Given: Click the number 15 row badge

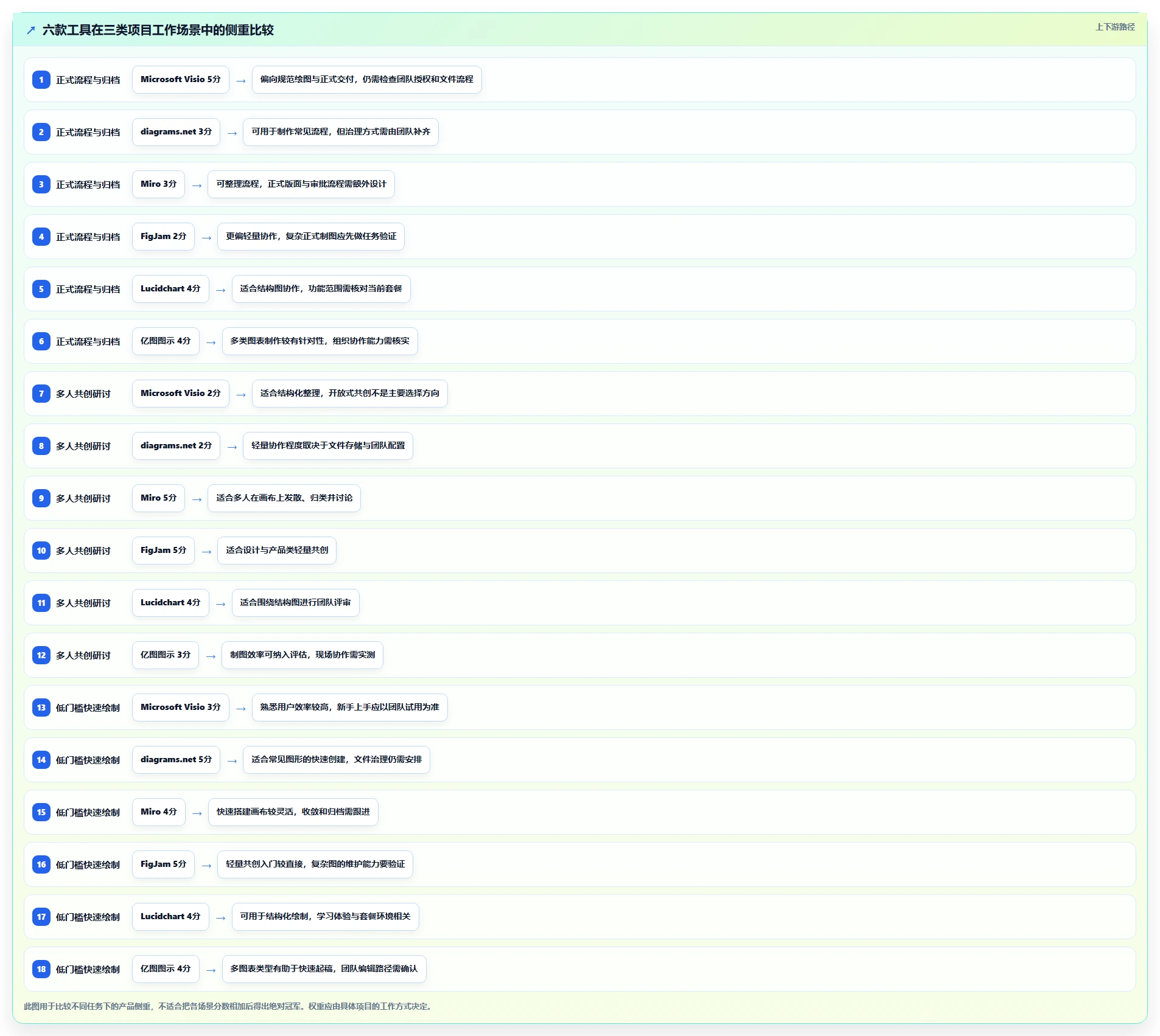Looking at the screenshot, I should [41, 812].
